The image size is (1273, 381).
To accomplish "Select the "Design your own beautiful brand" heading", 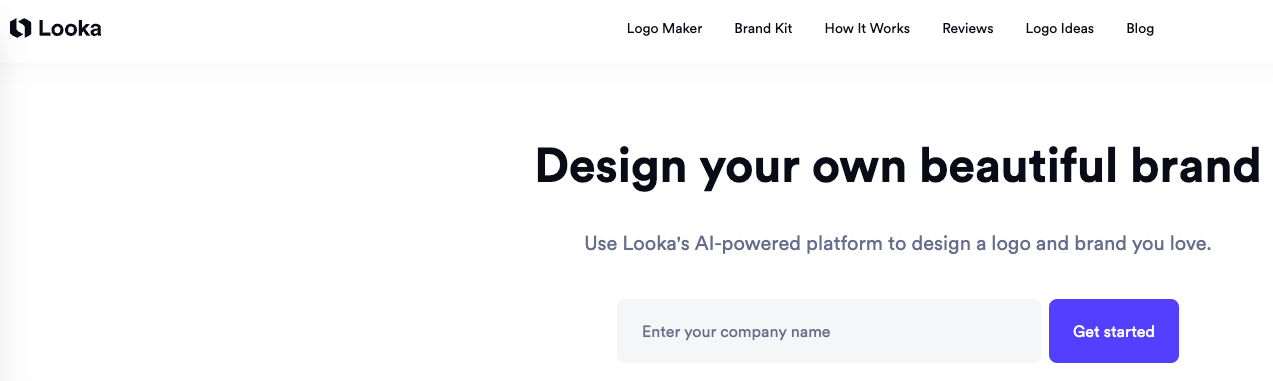I will 897,166.
